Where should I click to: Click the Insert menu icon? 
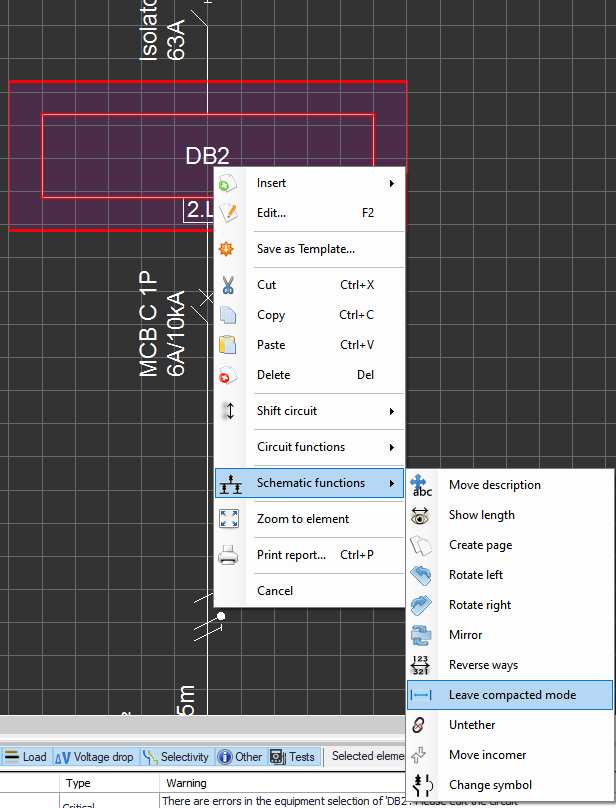tap(227, 183)
